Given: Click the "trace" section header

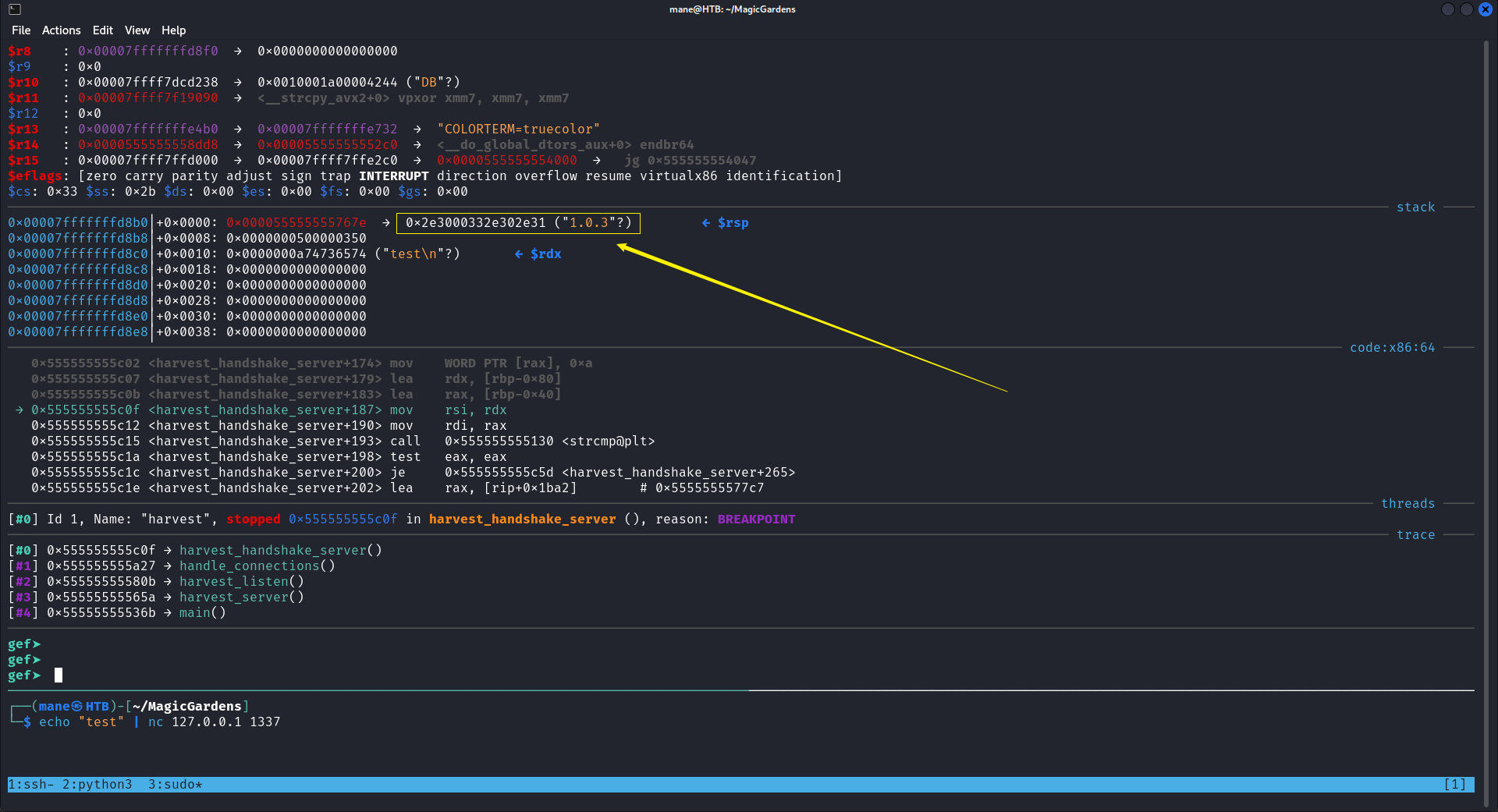Looking at the screenshot, I should coord(1416,534).
